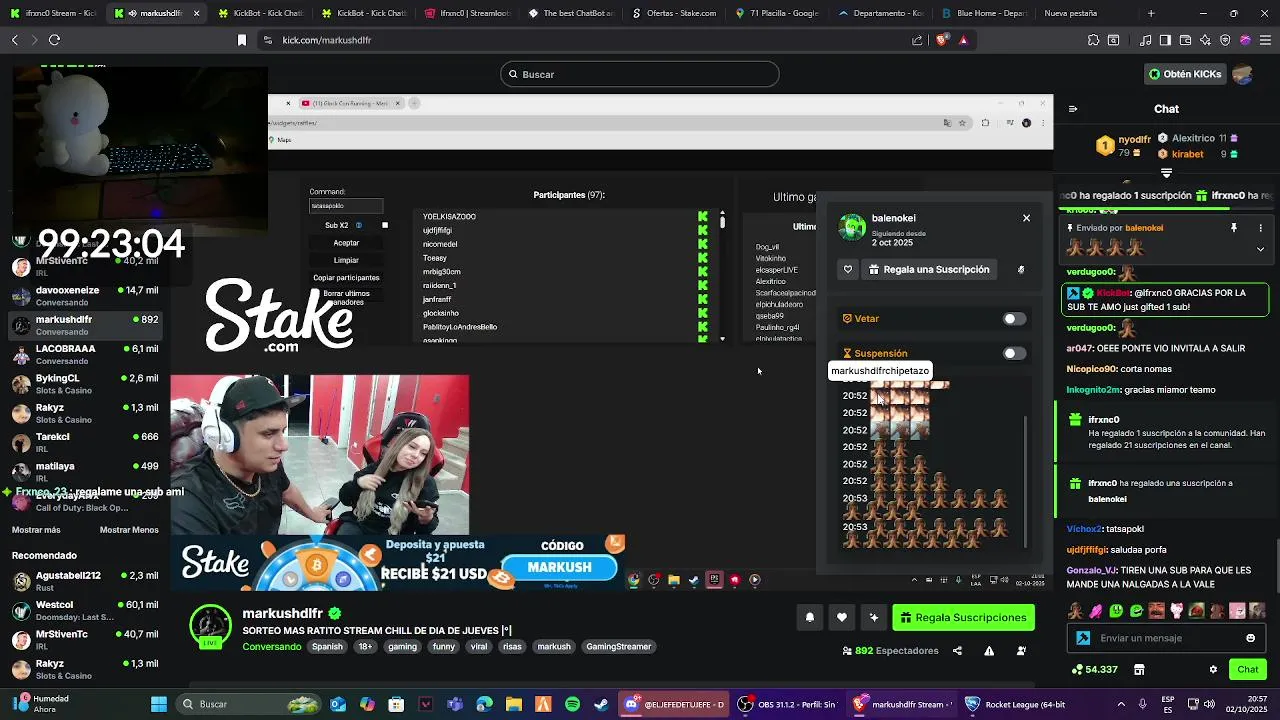Collapse the chat panel with the arrow icon

(1073, 109)
